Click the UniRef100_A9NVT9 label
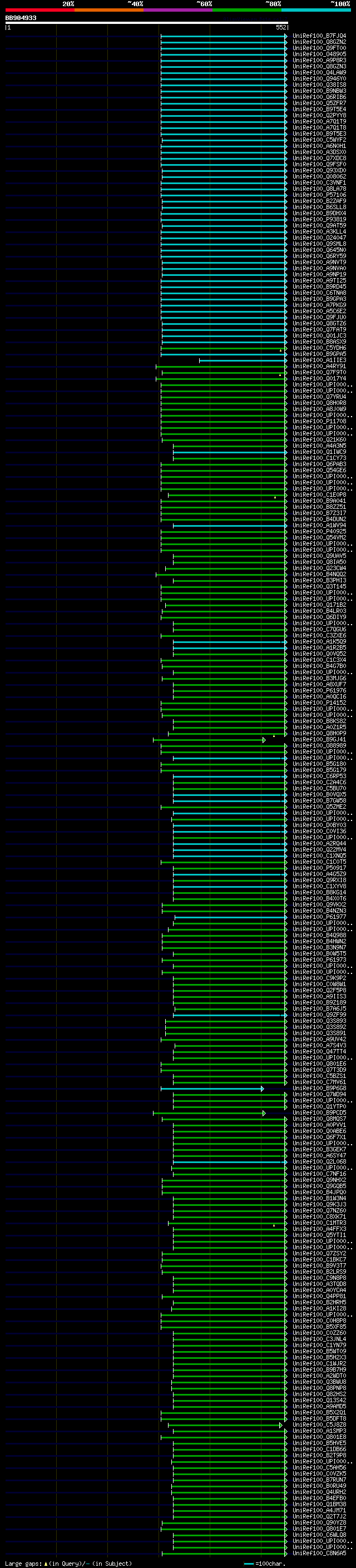Image resolution: width=356 pixels, height=1568 pixels. [319, 263]
